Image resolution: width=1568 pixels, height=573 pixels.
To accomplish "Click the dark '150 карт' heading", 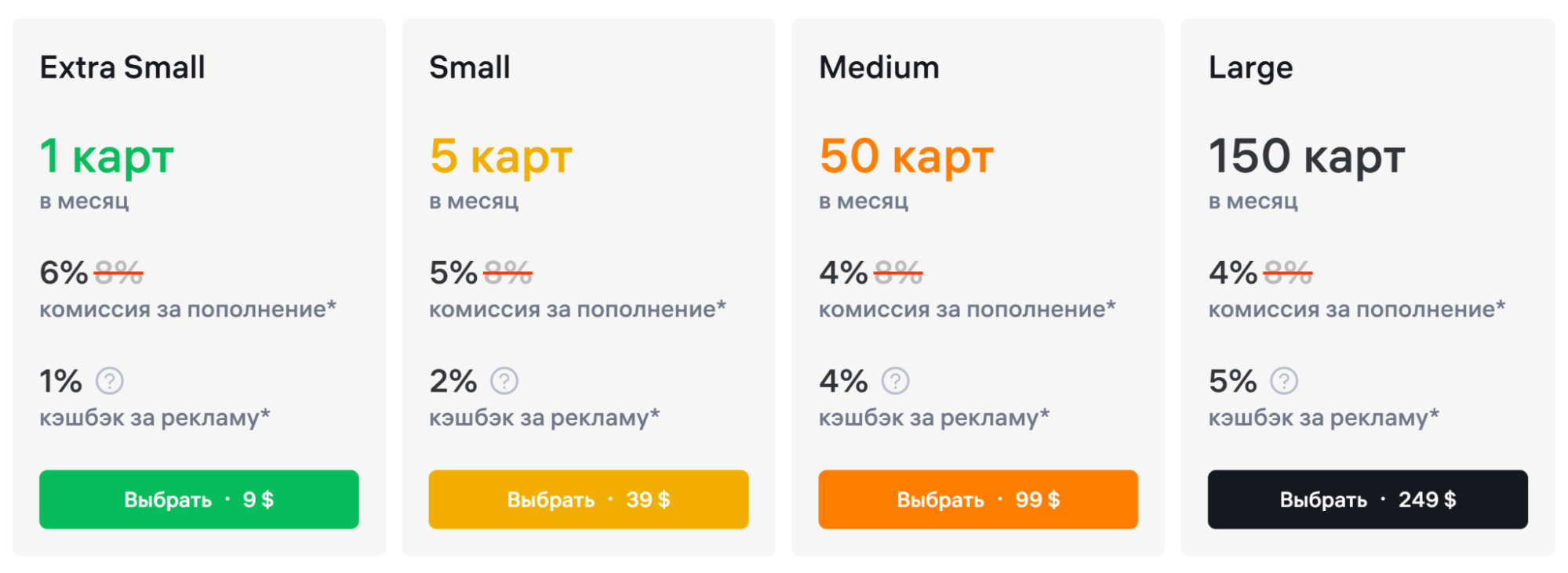I will pos(1307,157).
